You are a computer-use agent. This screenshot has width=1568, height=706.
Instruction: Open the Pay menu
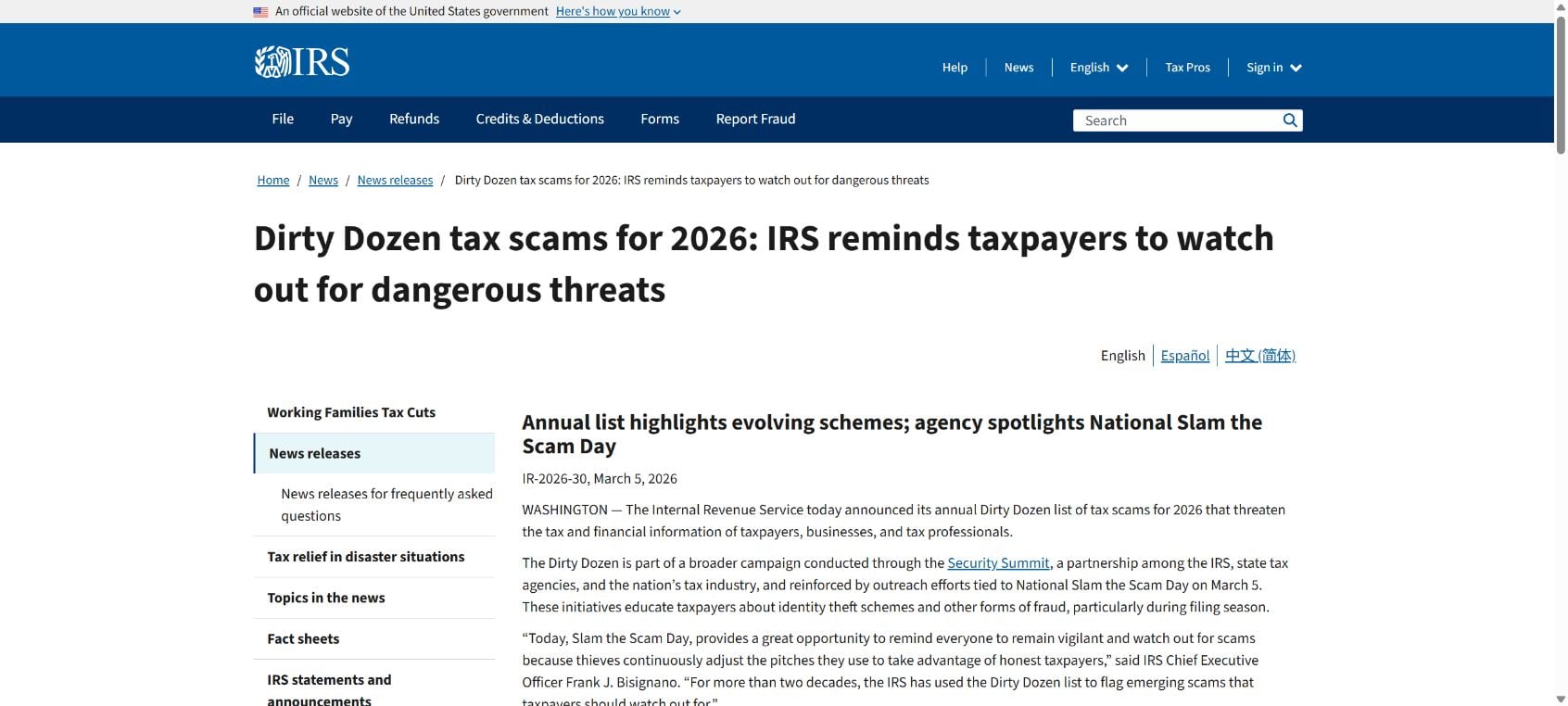pos(341,119)
